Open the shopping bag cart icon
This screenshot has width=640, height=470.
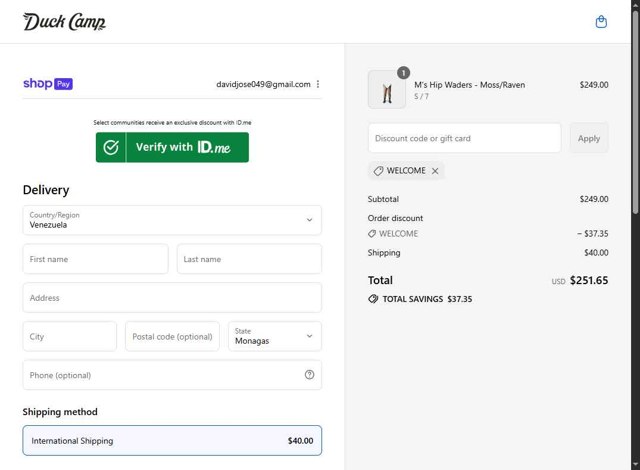601,22
